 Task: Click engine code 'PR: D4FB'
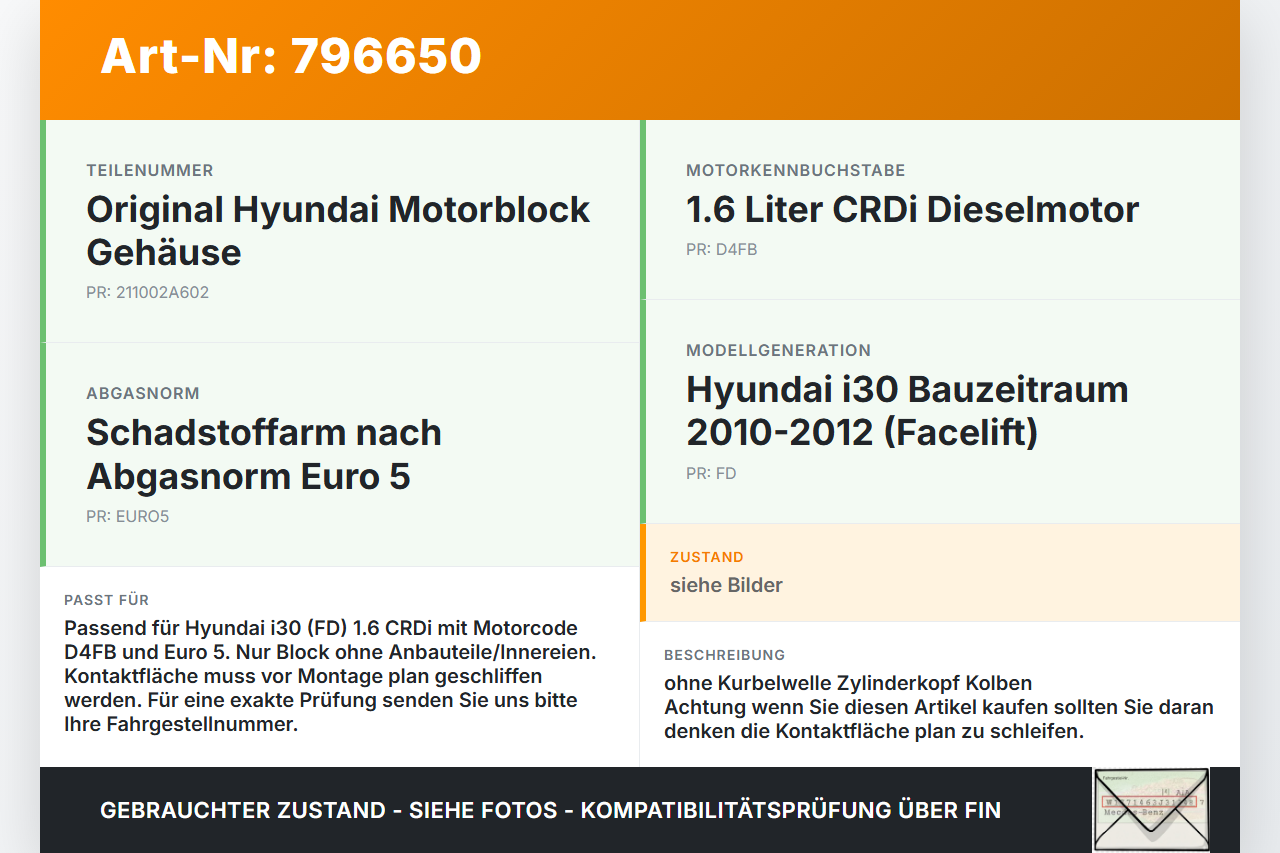tap(722, 250)
